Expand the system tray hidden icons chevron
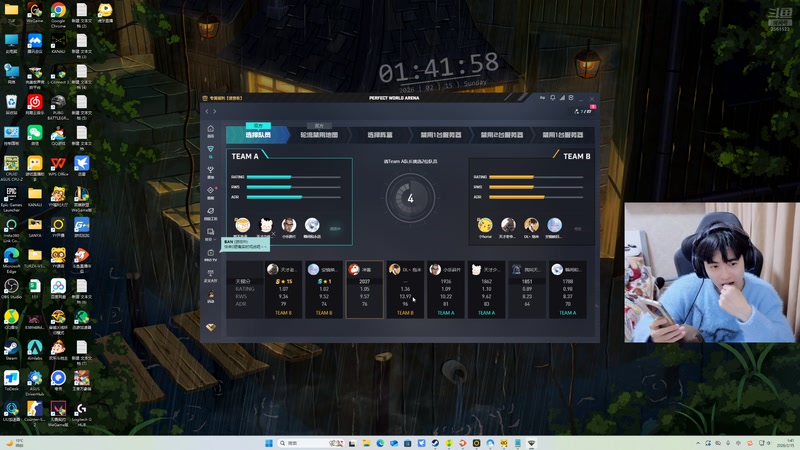 (698, 443)
